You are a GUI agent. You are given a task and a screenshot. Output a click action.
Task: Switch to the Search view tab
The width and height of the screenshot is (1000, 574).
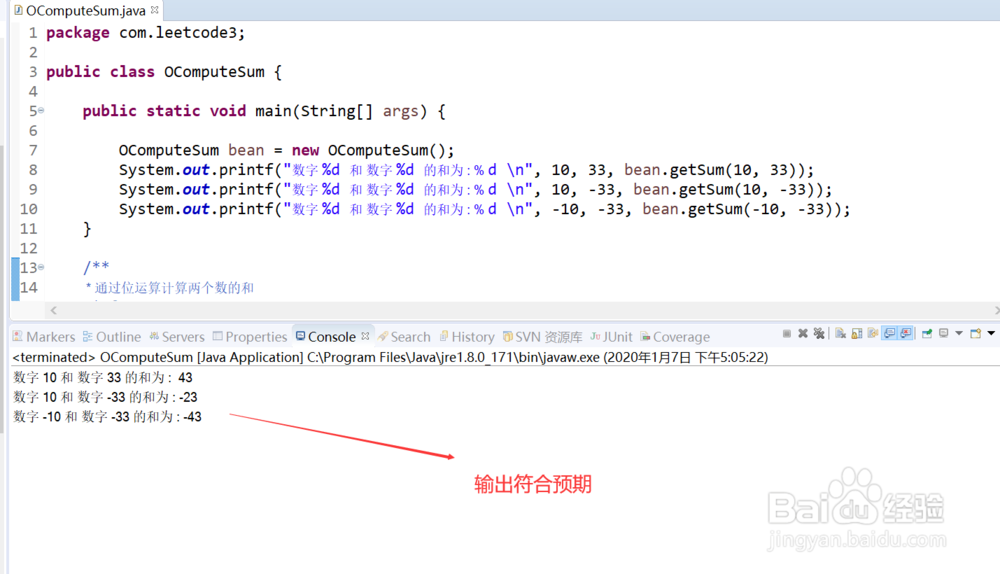click(x=404, y=337)
